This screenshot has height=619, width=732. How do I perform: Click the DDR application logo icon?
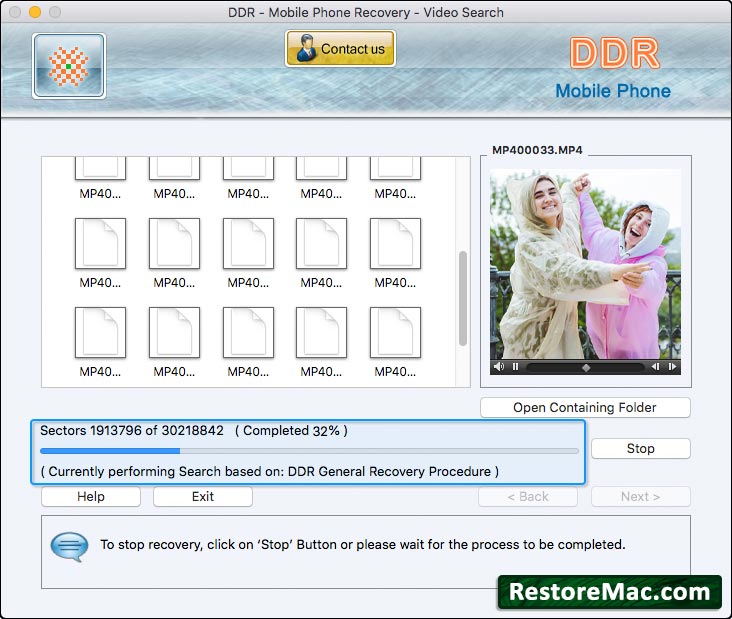pos(69,66)
